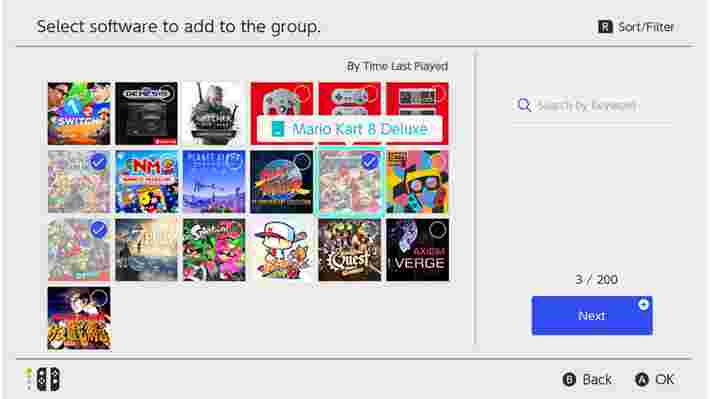This screenshot has width=710, height=399.
Task: Click the search by keyword field
Action: coord(592,106)
